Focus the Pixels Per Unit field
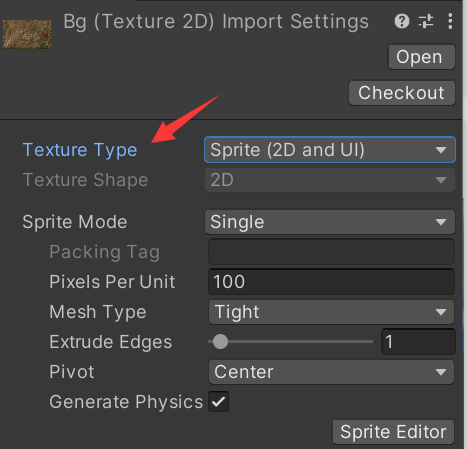 331,282
